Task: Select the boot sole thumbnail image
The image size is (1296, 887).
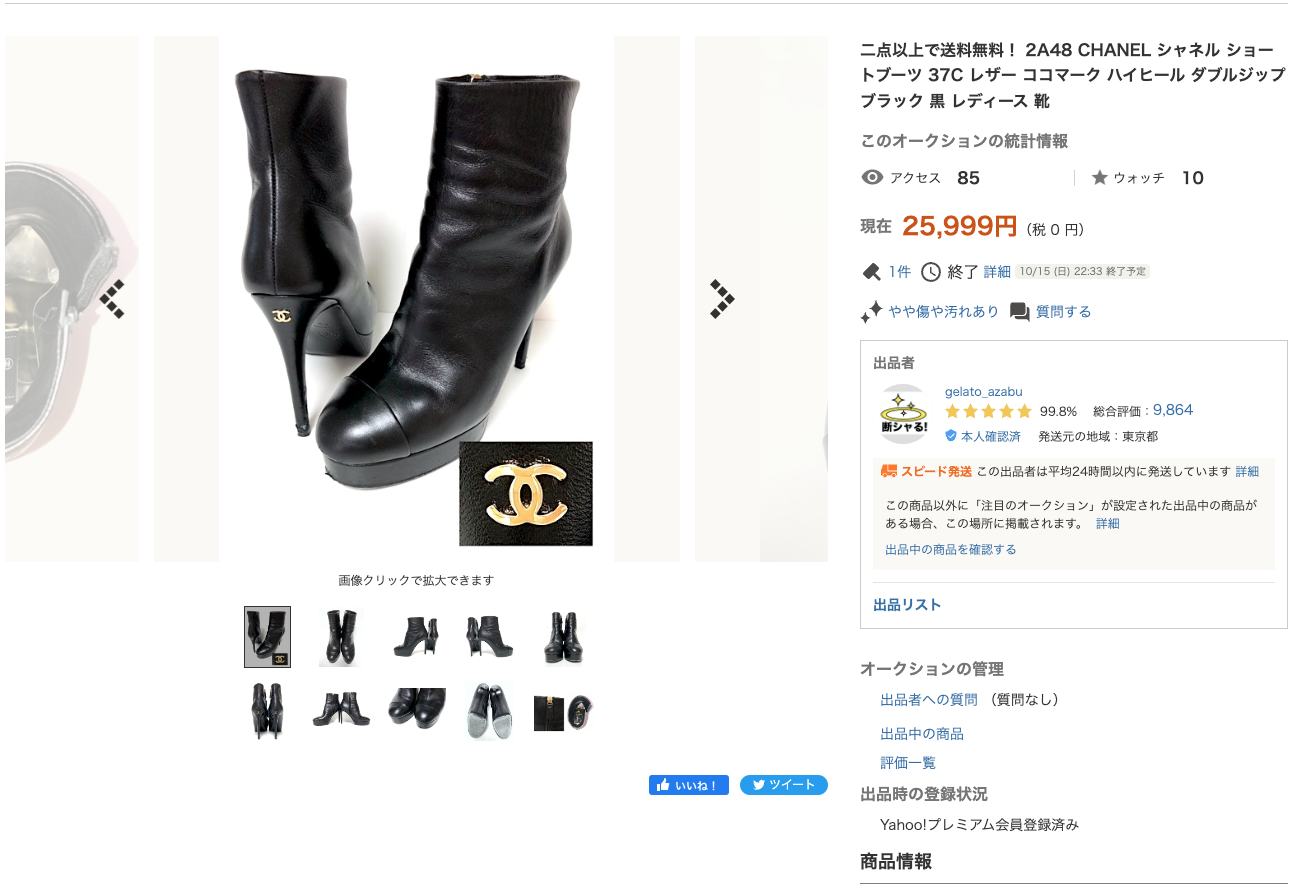Action: coord(490,711)
